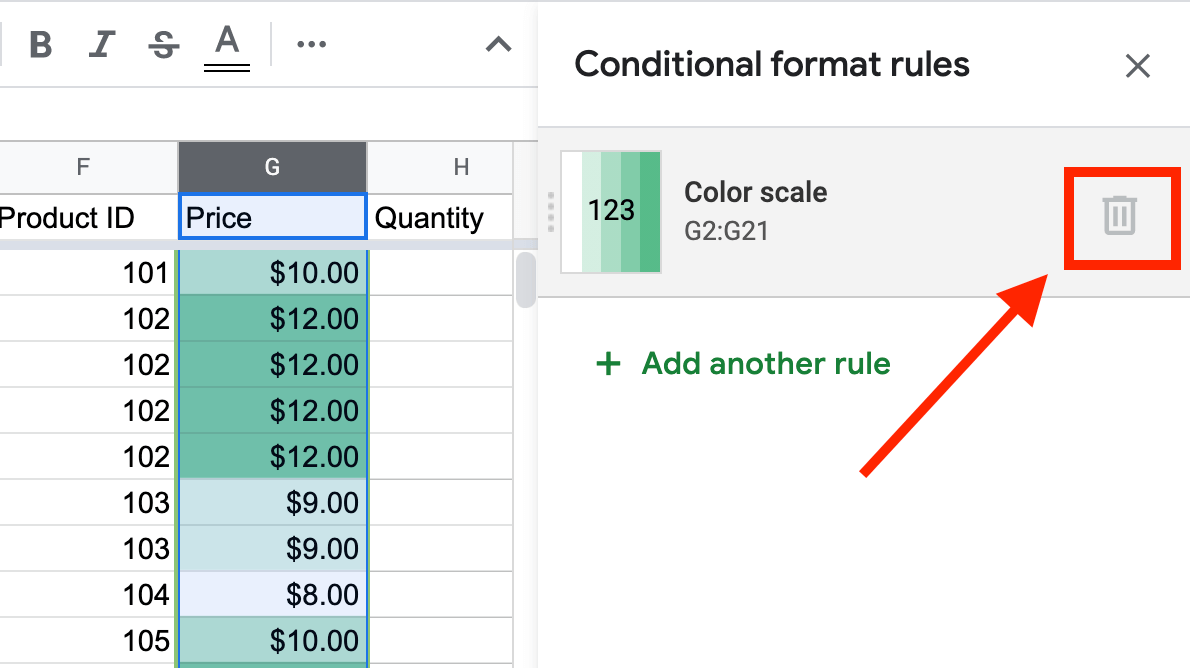This screenshot has height=668, width=1190.
Task: Click the Price header cell
Action: point(272,217)
